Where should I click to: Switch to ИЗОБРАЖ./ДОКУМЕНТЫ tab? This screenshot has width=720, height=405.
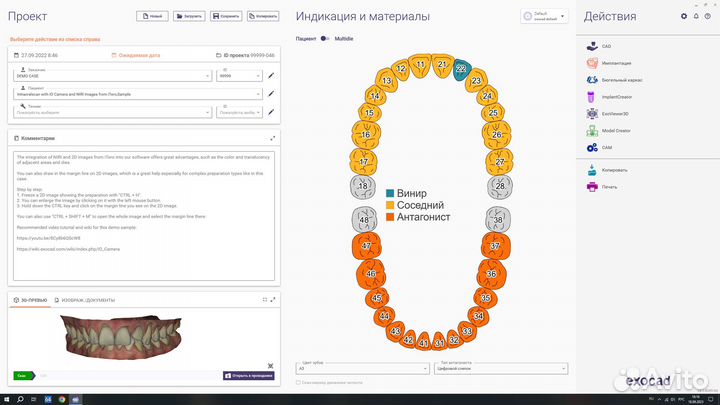[85, 300]
